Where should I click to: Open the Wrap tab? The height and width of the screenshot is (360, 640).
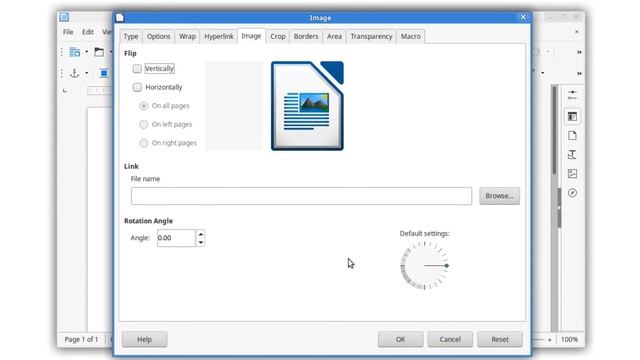187,36
